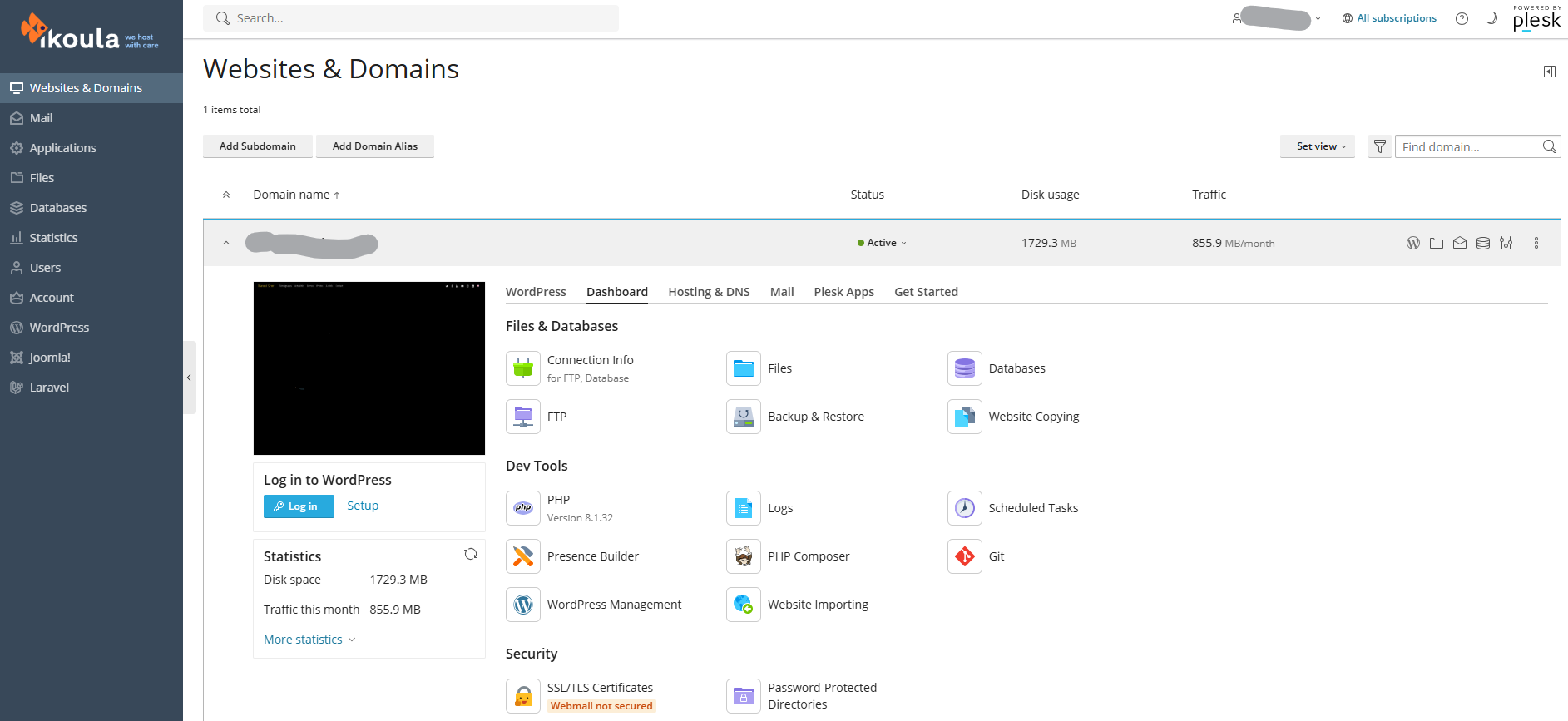Open the three-dot menu in domain row
Screen dimensions: 1568x721
tap(1536, 243)
